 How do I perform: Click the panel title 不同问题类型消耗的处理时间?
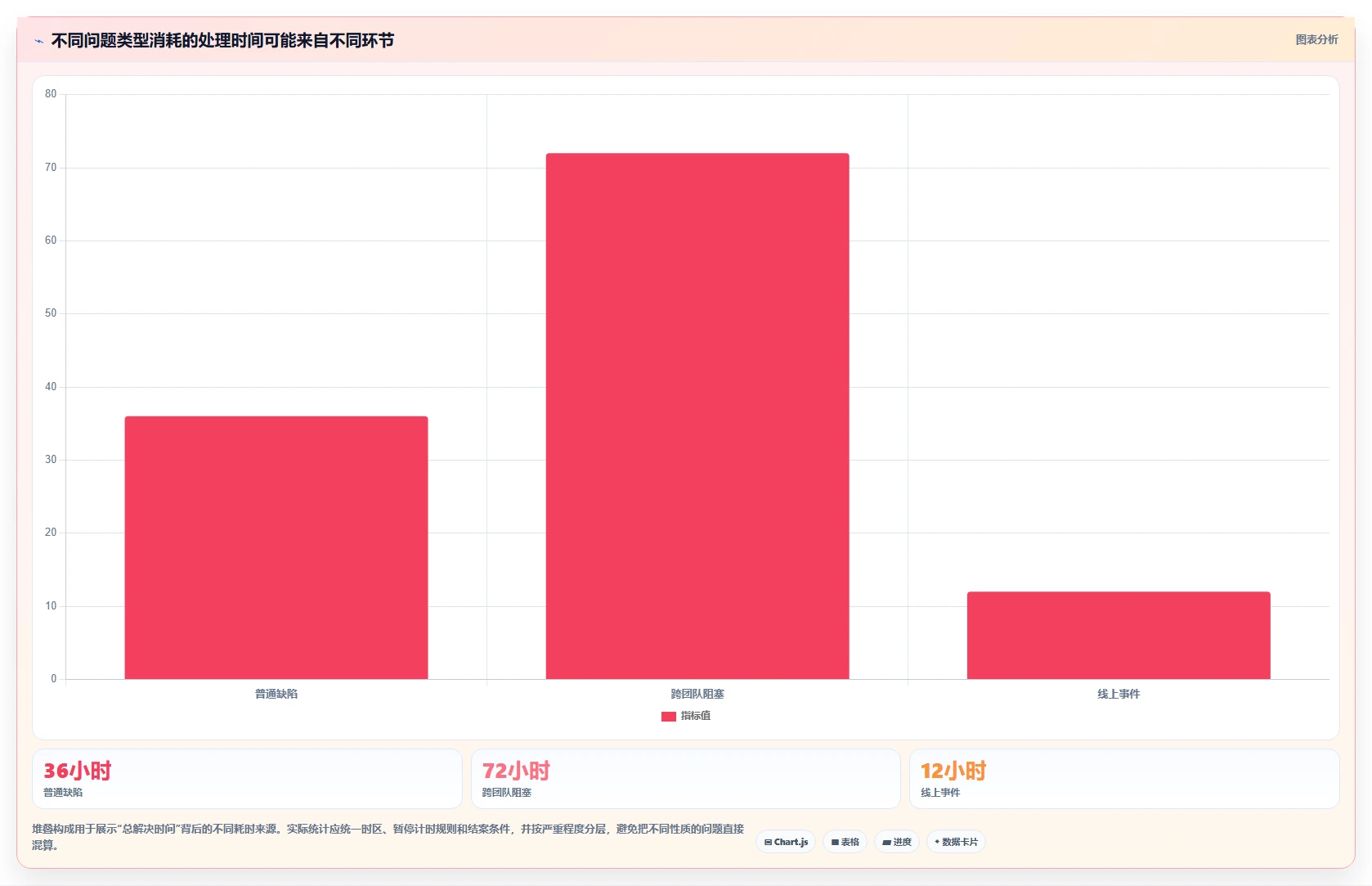[x=222, y=40]
